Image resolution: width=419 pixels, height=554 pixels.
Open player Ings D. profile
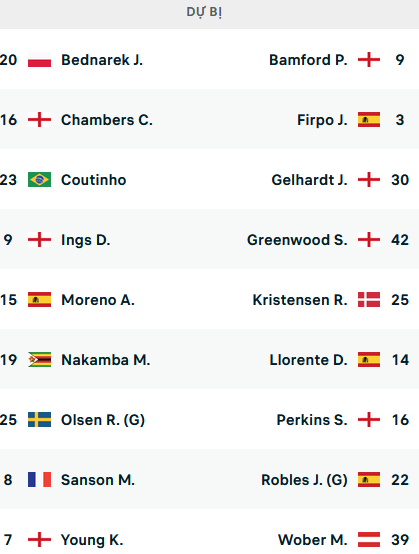coord(85,240)
